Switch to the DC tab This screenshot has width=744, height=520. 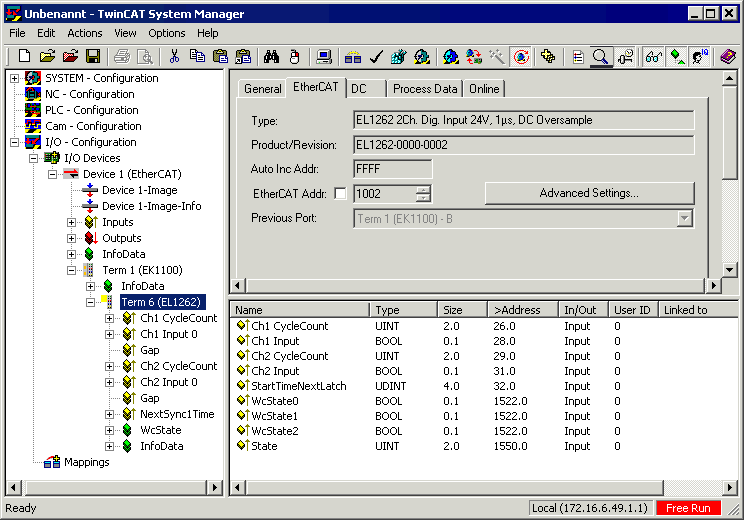tap(366, 89)
